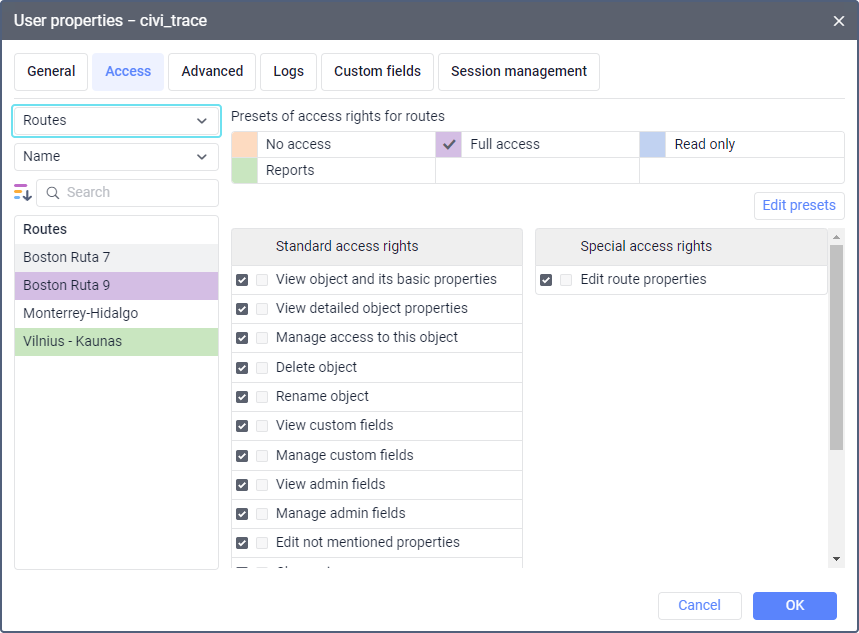Choose the Read only blue preset swatch
859x633 pixels.
click(x=652, y=144)
